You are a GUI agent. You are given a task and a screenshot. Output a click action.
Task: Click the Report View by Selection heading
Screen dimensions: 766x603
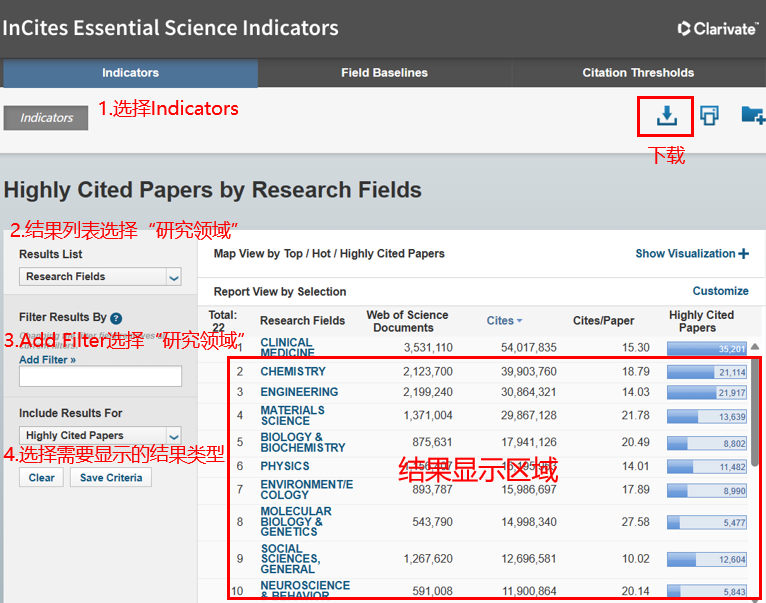click(x=280, y=292)
